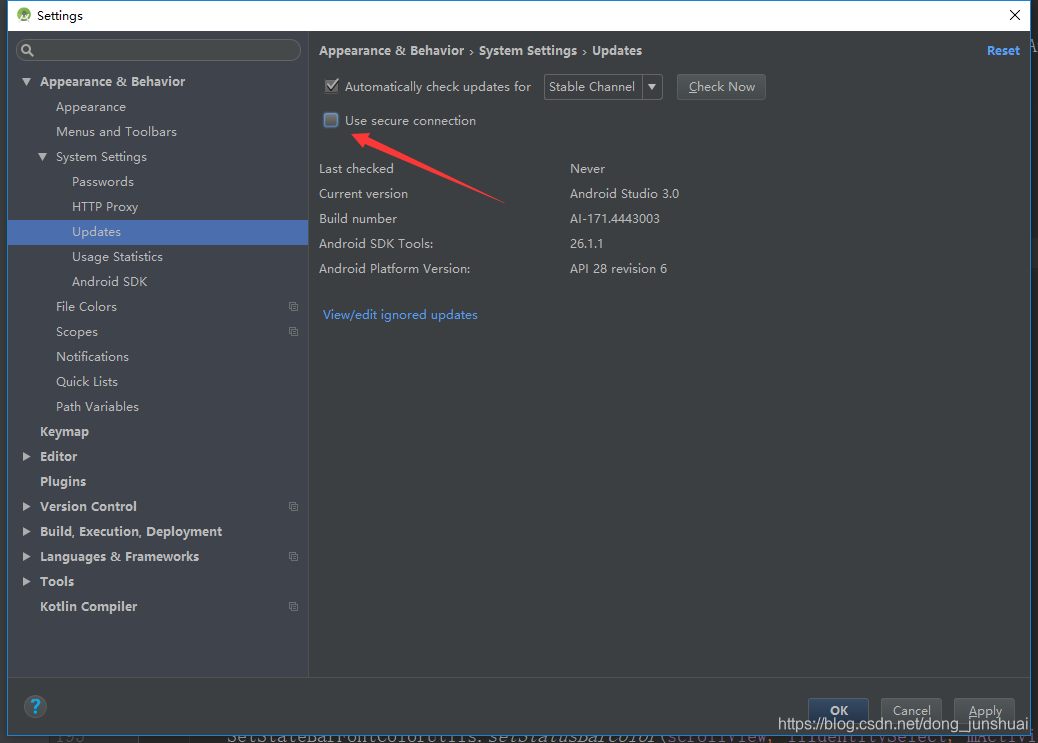Click the project-level icon beside File Colors
Image resolution: width=1038 pixels, height=743 pixels.
[293, 307]
